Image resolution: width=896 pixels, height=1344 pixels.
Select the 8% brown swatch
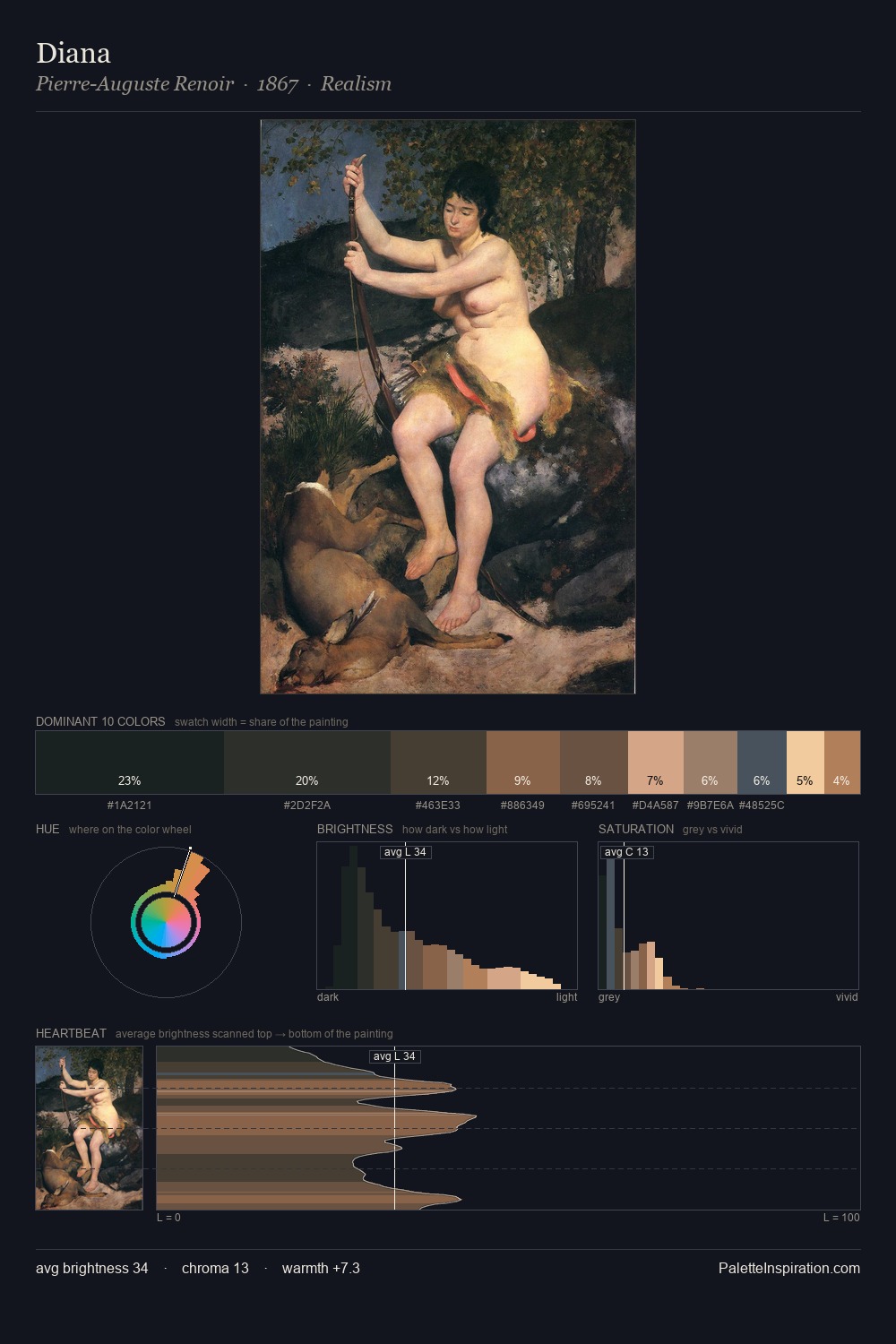click(593, 762)
